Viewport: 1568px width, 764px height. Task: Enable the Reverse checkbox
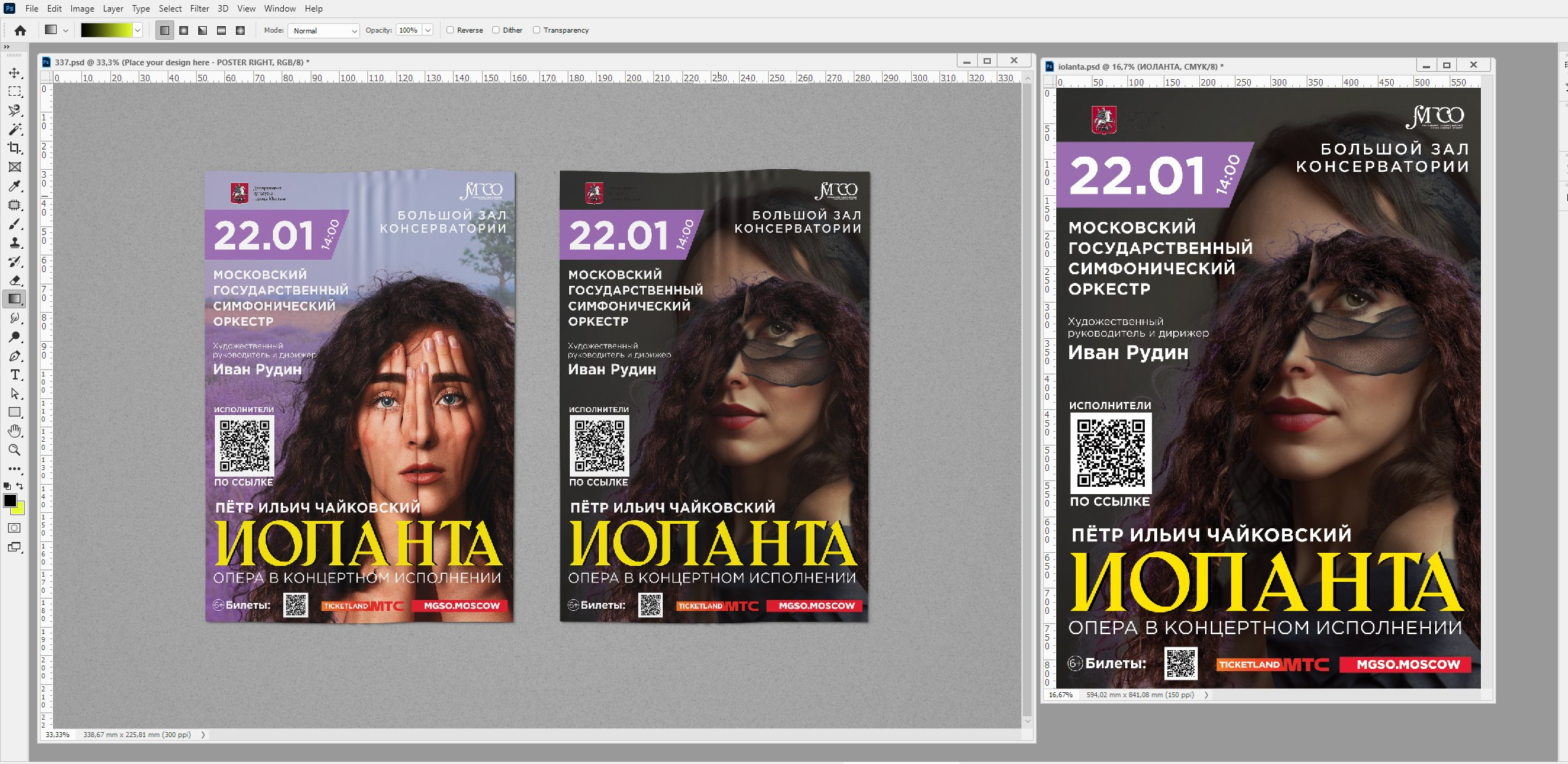pos(450,30)
